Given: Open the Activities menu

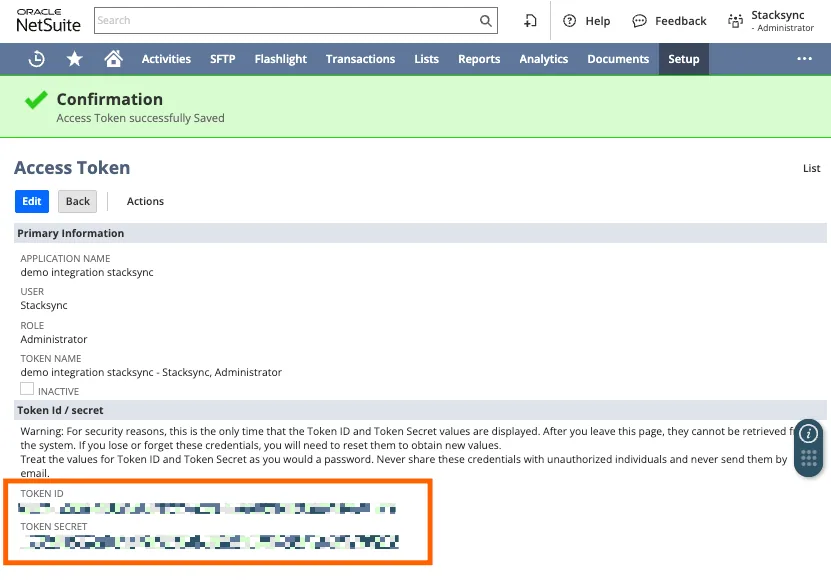Looking at the screenshot, I should pyautogui.click(x=166, y=59).
